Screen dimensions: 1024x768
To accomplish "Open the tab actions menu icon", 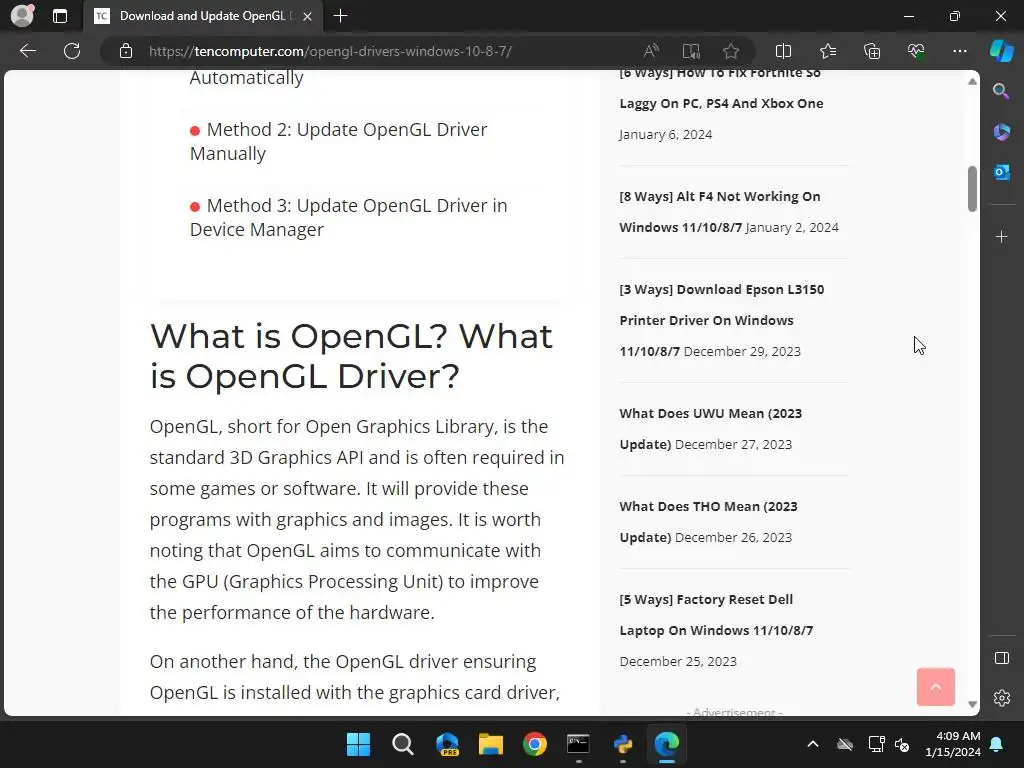I will [59, 16].
